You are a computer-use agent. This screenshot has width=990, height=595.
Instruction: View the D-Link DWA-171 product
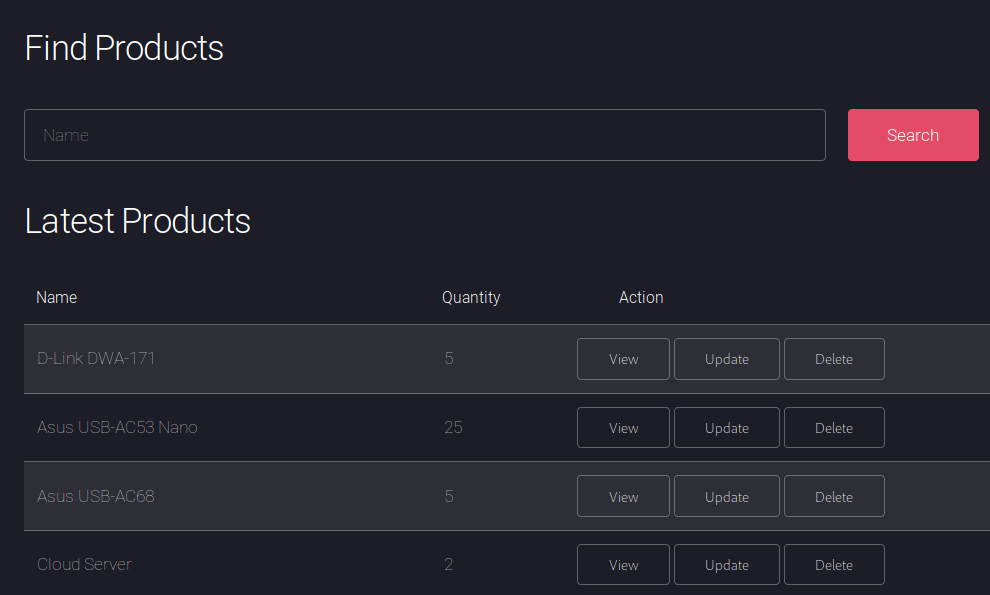tap(623, 359)
